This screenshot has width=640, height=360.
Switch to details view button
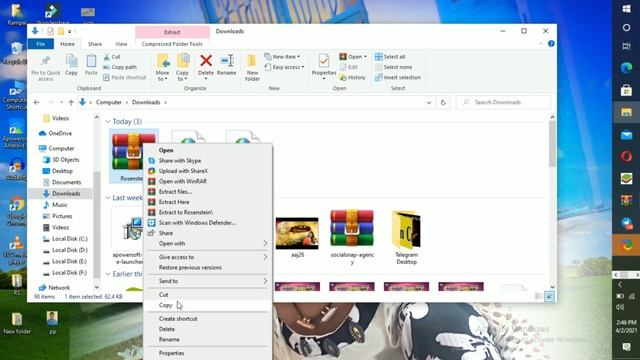coord(538,297)
